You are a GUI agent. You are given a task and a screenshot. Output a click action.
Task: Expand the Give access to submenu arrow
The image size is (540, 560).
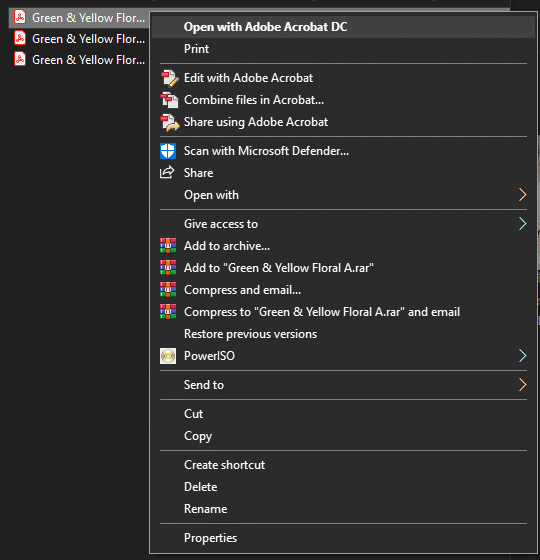pos(522,224)
